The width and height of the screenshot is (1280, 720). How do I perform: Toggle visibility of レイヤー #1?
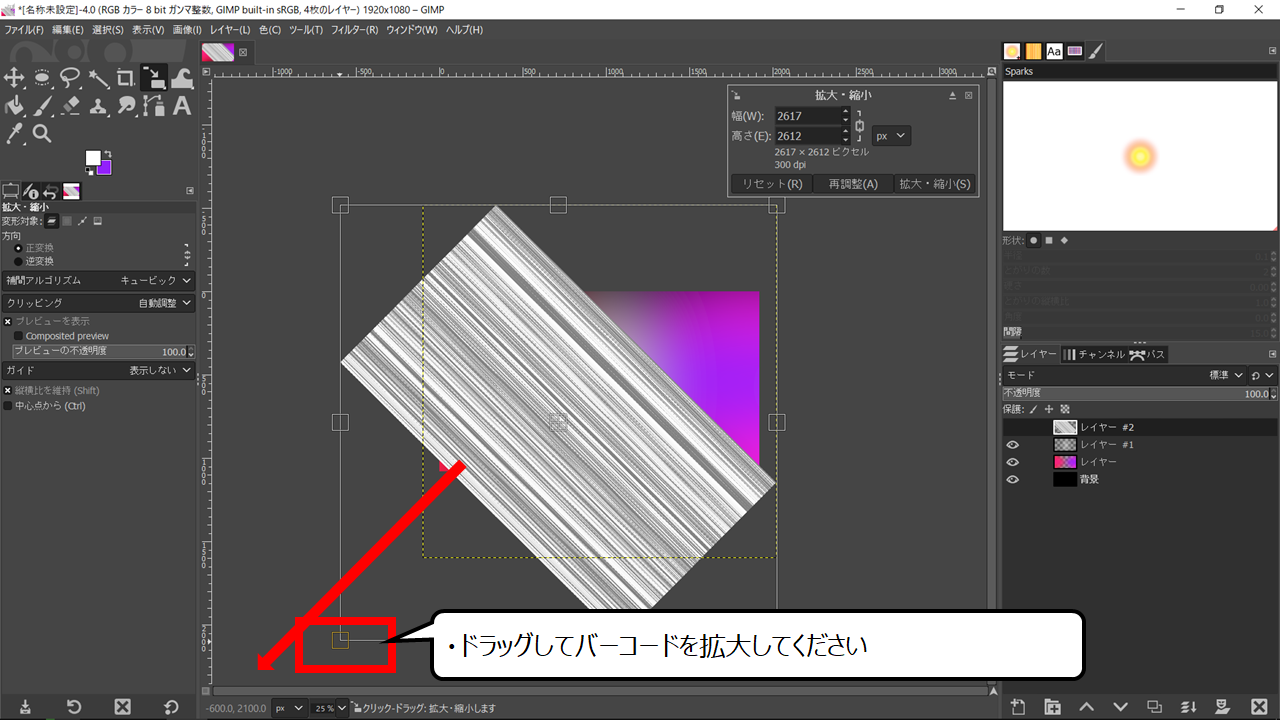click(x=1012, y=445)
